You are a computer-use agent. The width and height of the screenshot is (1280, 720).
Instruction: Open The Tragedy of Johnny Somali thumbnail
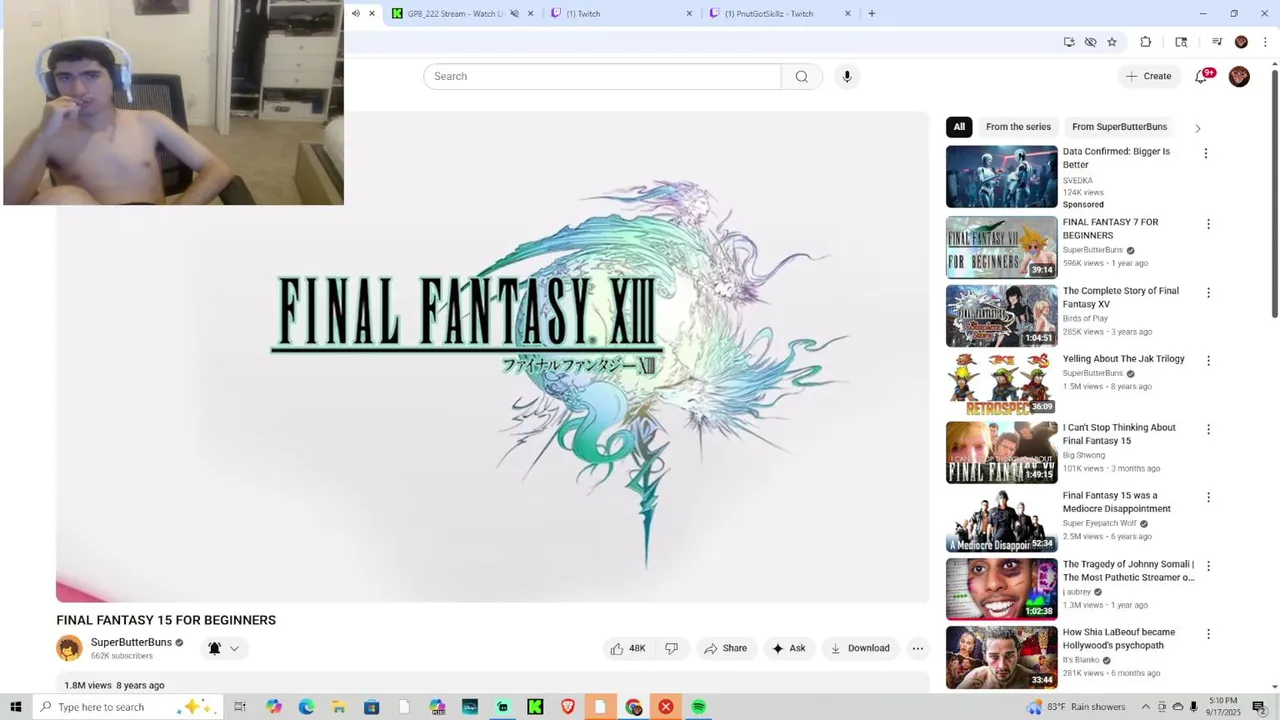pos(1001,589)
